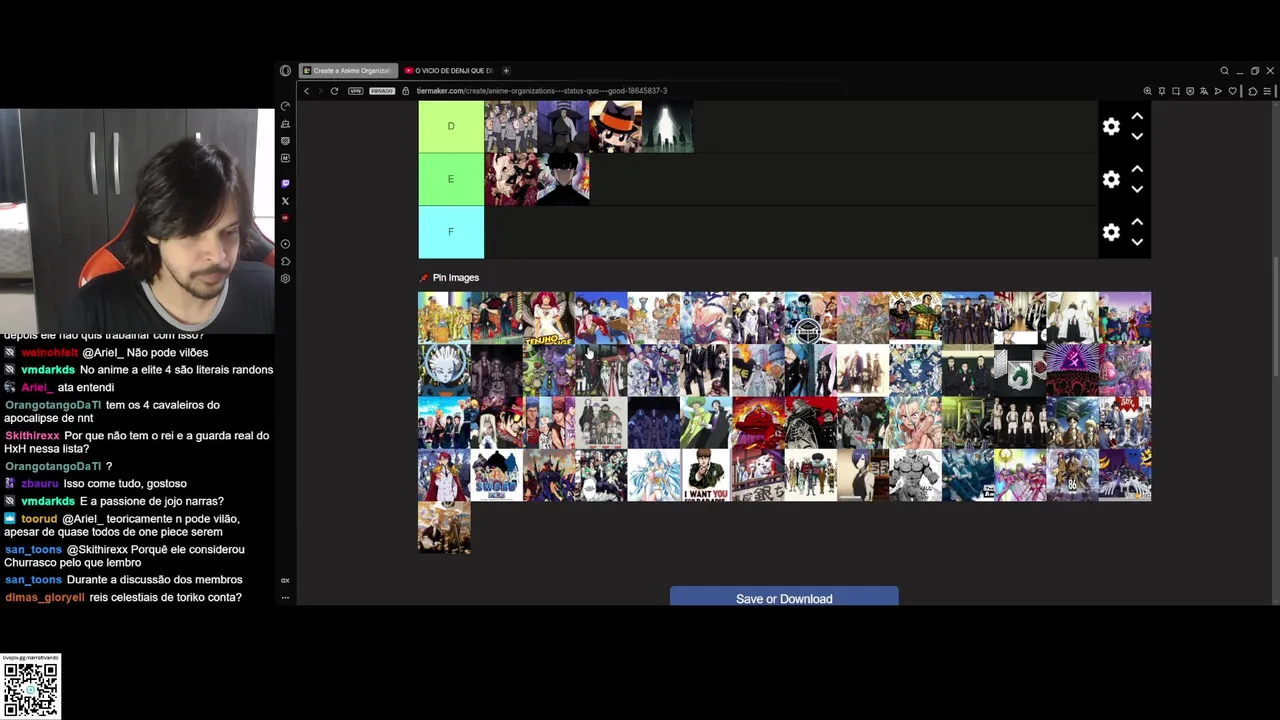Switch to the Create a Anime Organiz tab

pyautogui.click(x=347, y=71)
